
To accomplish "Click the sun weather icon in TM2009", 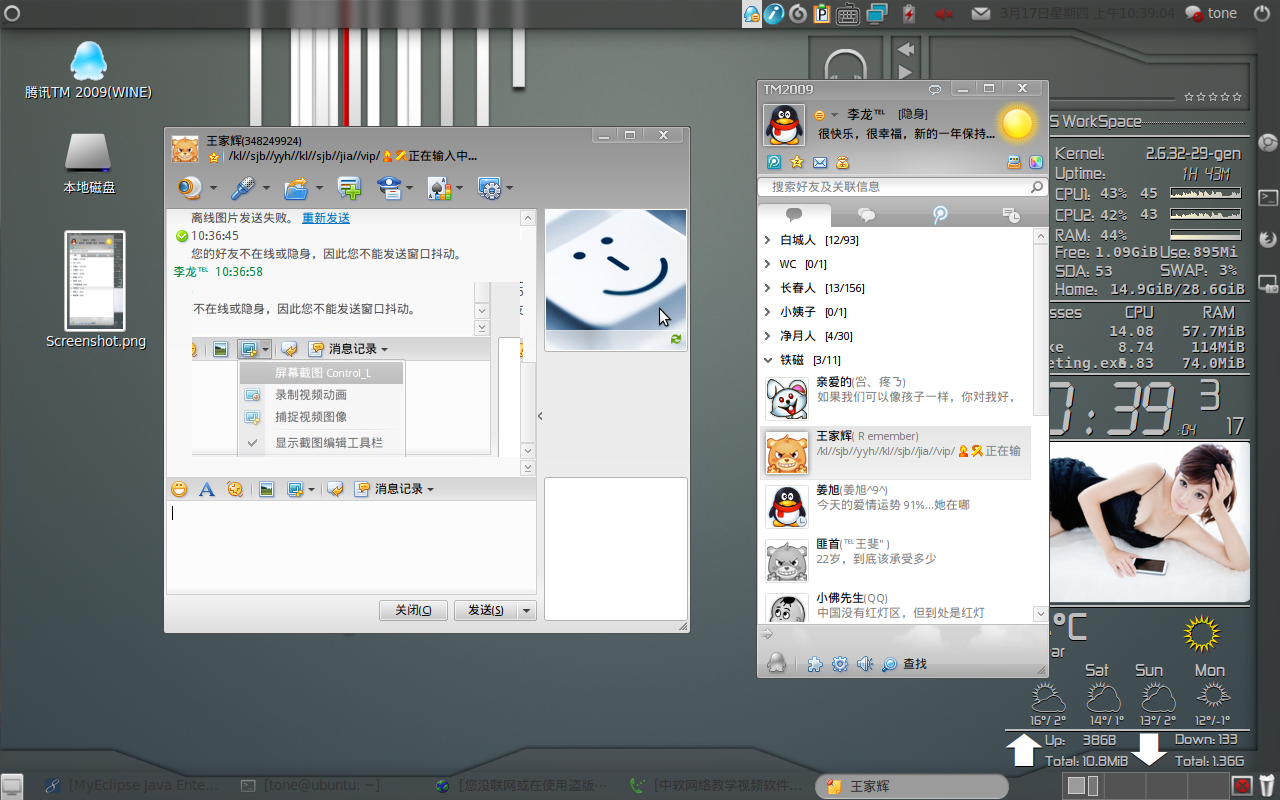I will click(x=1017, y=124).
